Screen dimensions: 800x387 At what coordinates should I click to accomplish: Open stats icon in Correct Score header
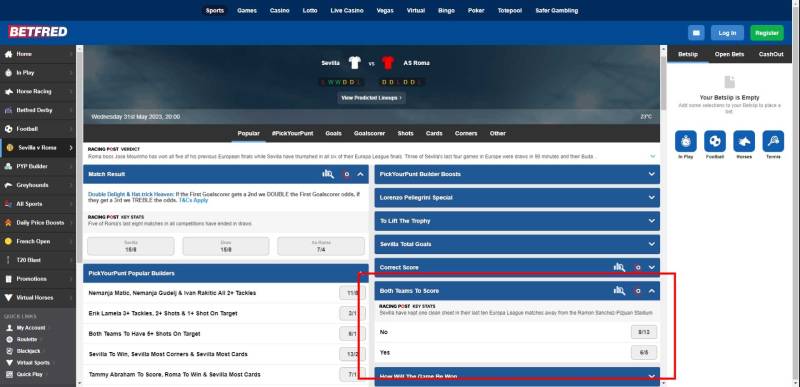pos(619,267)
